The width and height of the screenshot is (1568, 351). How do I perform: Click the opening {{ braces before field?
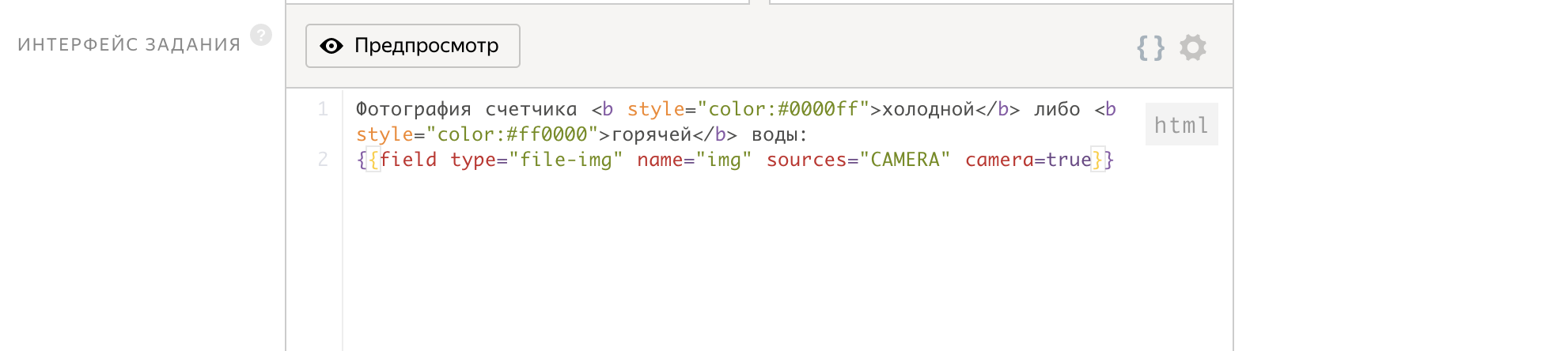(x=368, y=160)
